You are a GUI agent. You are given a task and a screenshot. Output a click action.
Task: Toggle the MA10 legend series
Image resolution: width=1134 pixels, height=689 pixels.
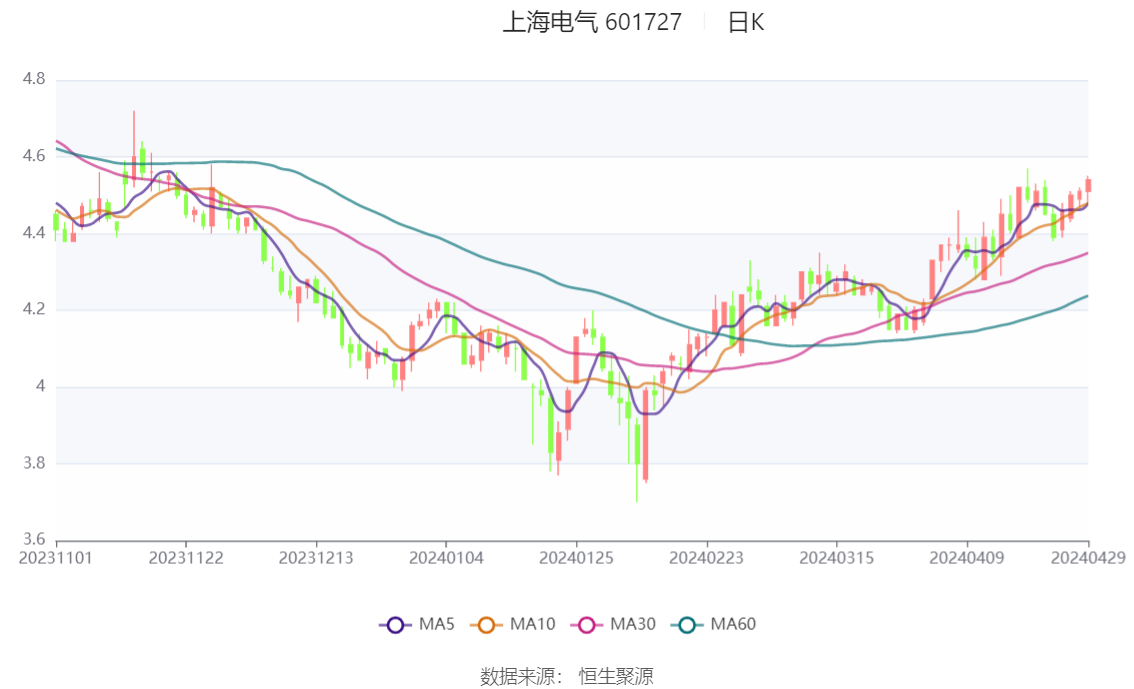pos(513,624)
